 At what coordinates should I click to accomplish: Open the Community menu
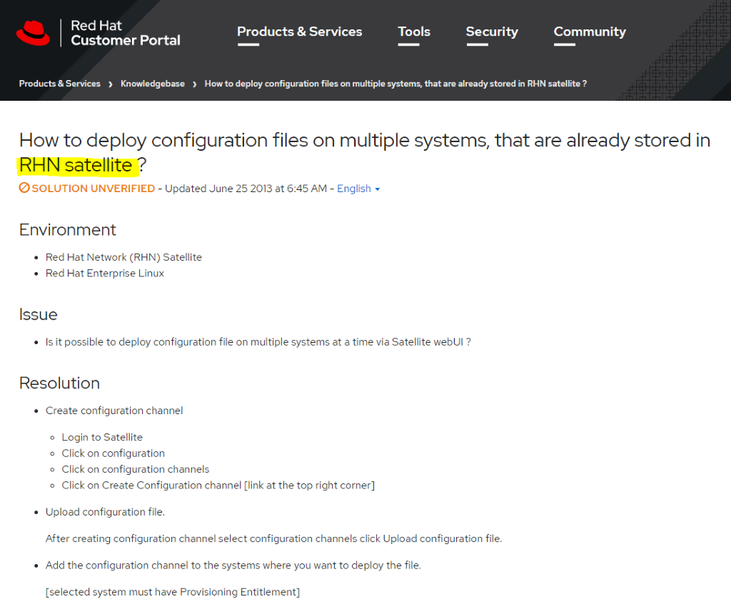[x=590, y=32]
